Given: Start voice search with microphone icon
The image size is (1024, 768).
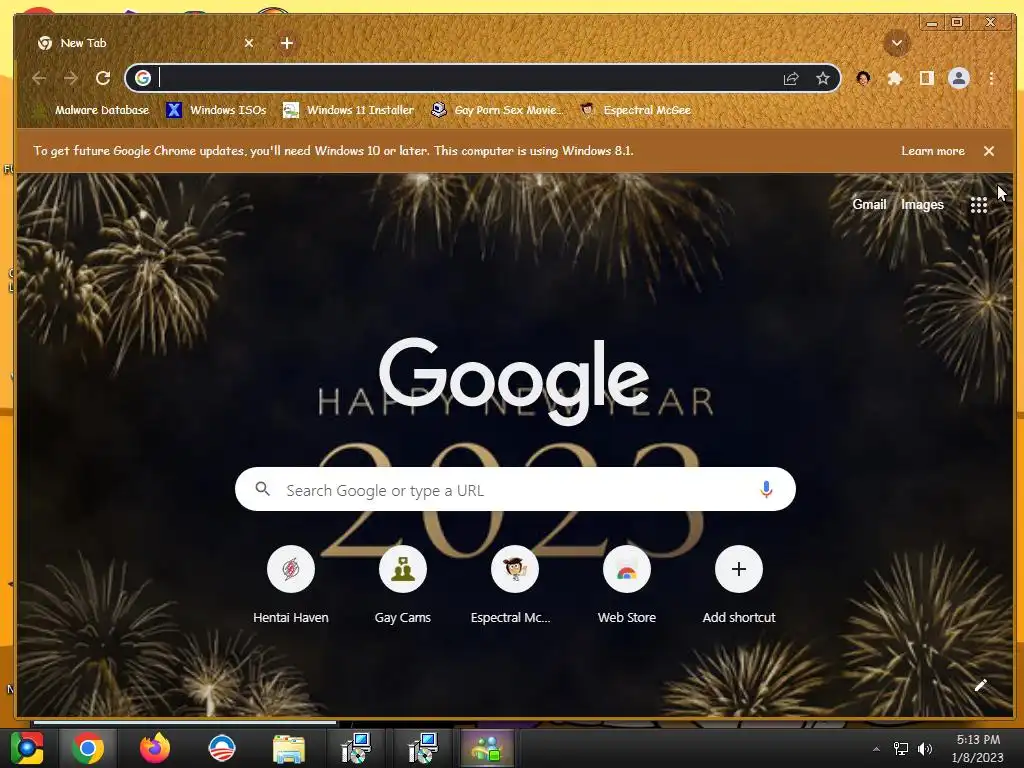Looking at the screenshot, I should click(x=767, y=489).
